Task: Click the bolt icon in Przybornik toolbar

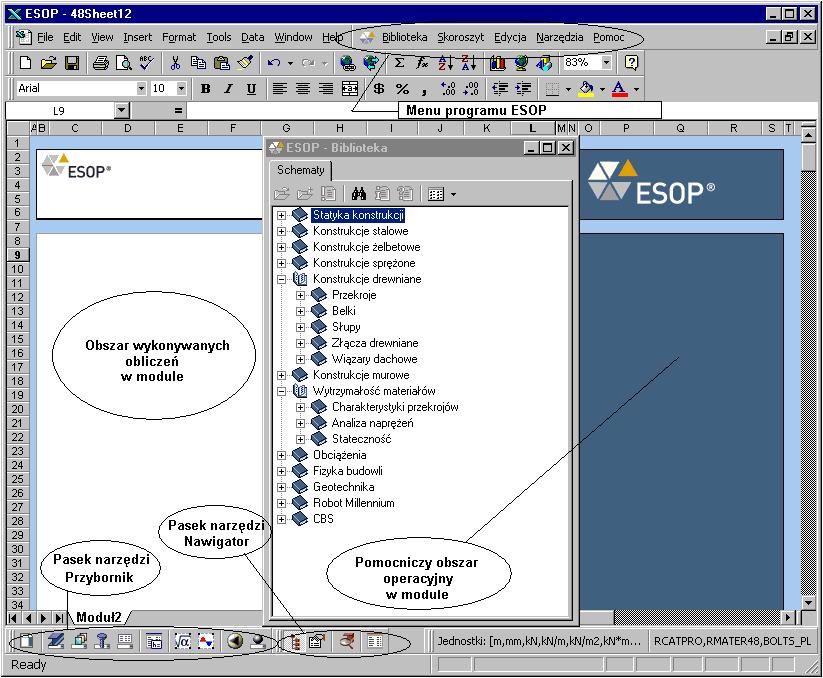Action: (102, 641)
